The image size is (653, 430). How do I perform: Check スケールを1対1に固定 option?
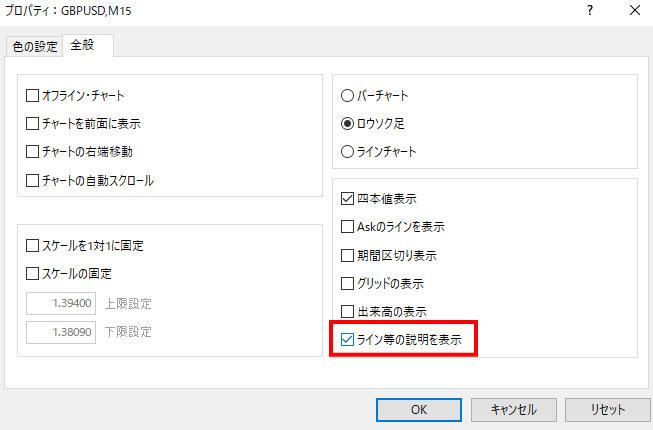(x=33, y=245)
